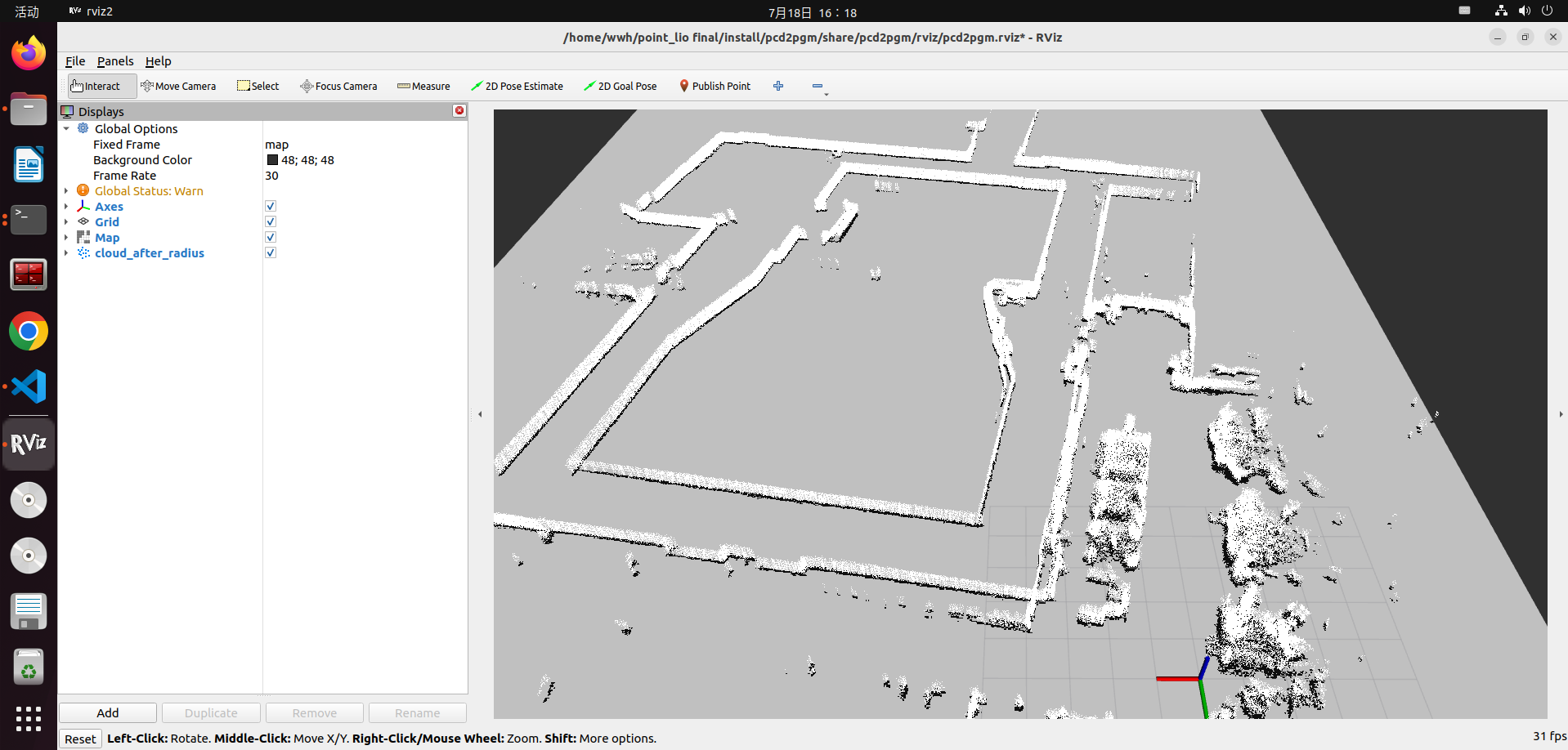
Task: Collapse the left Displays side panel arrow
Action: 480,414
